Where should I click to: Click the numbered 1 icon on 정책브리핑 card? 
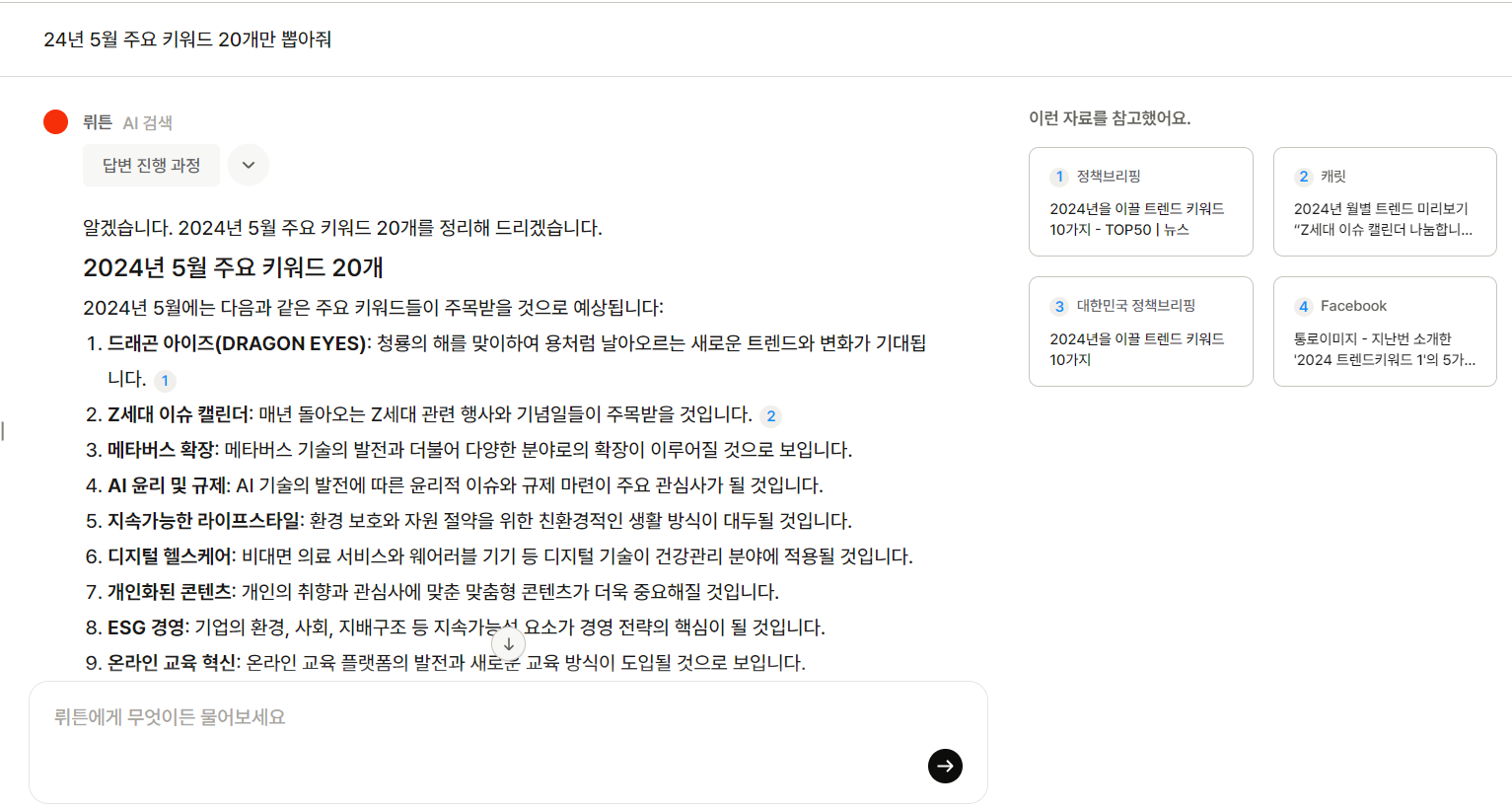coord(1059,177)
